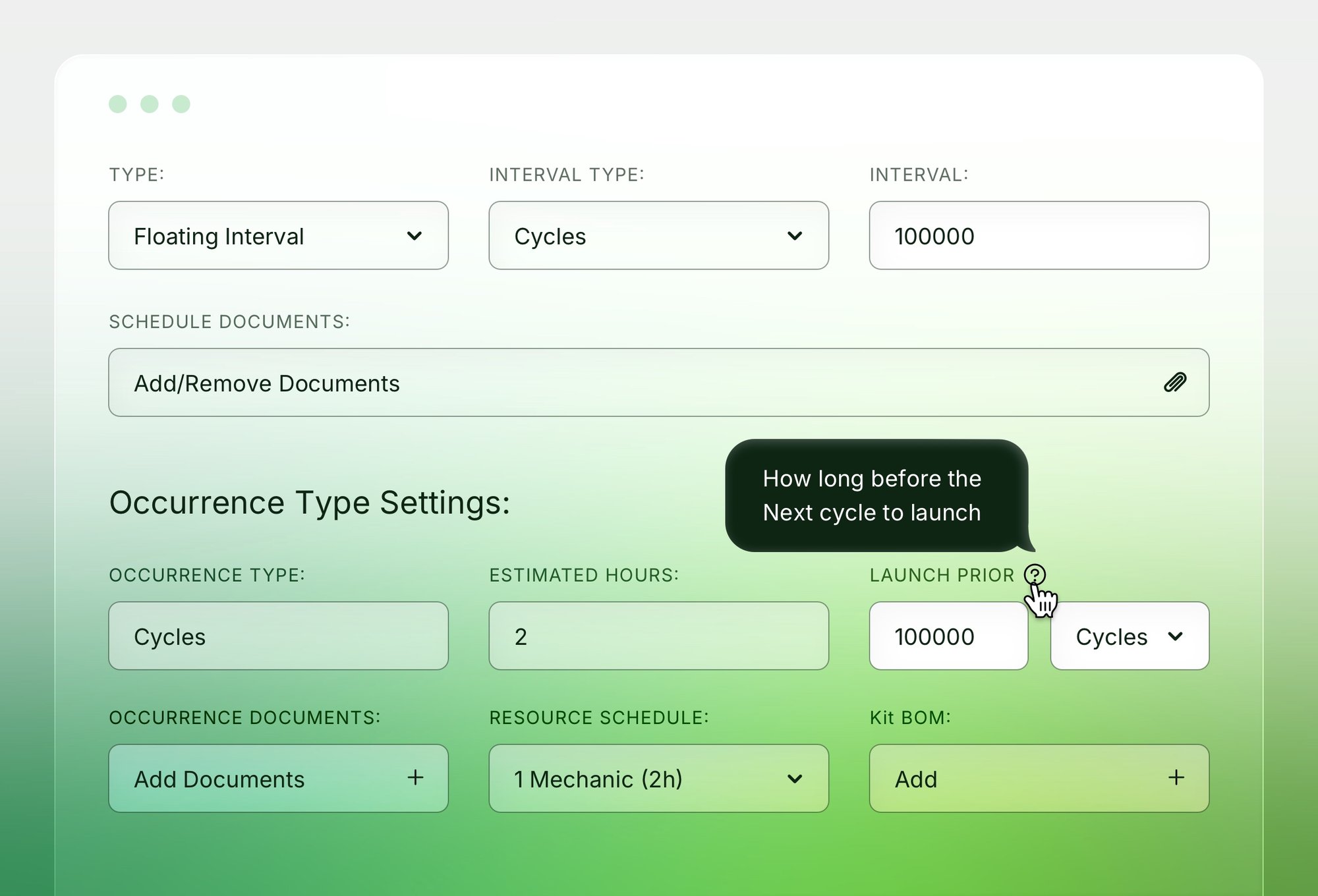1318x896 pixels.
Task: Click the chevron arrow in Interval Type dropdown
Action: 795,236
